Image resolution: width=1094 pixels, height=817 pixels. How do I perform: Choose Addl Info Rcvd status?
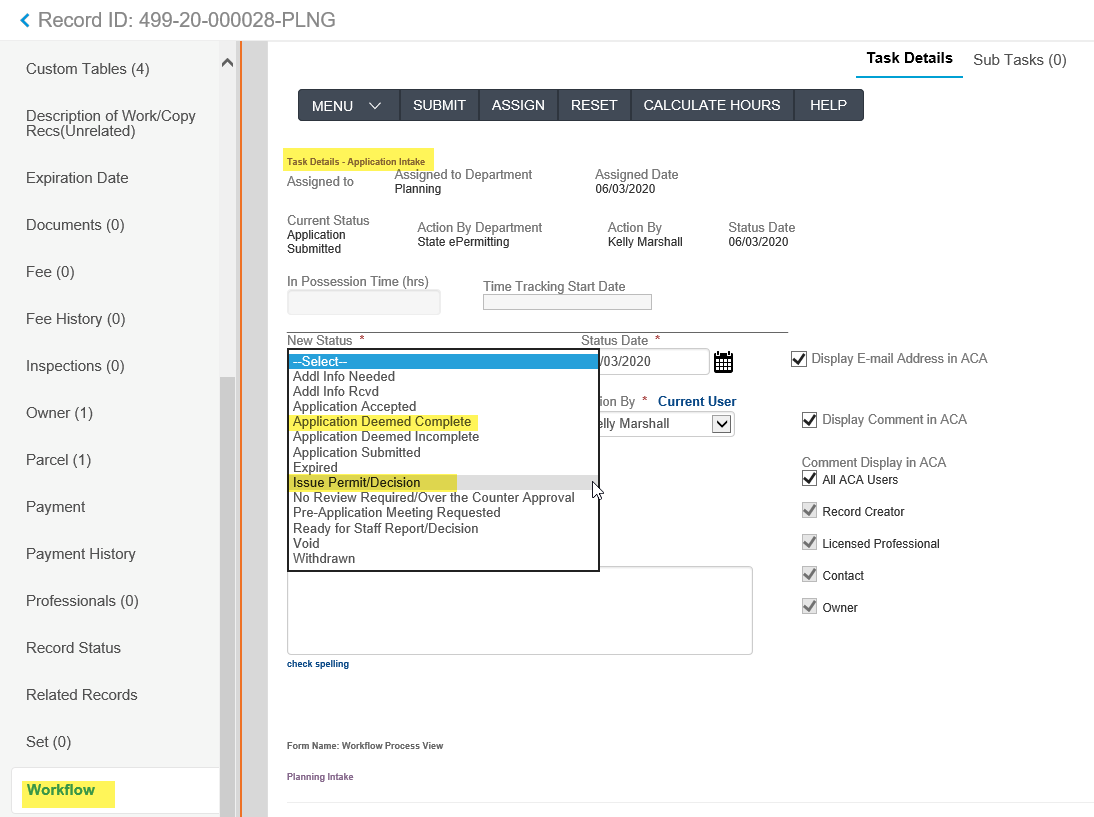point(444,392)
